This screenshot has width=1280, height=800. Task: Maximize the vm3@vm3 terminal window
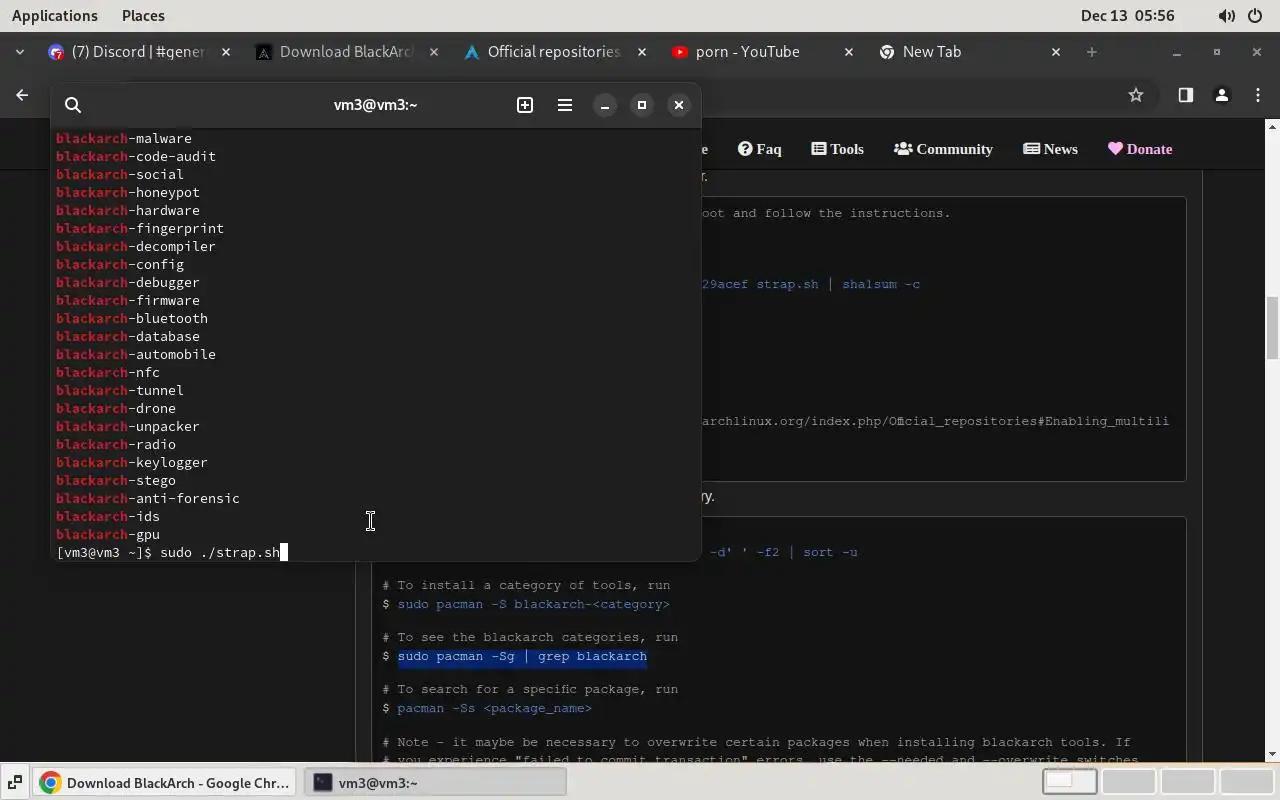pyautogui.click(x=642, y=105)
